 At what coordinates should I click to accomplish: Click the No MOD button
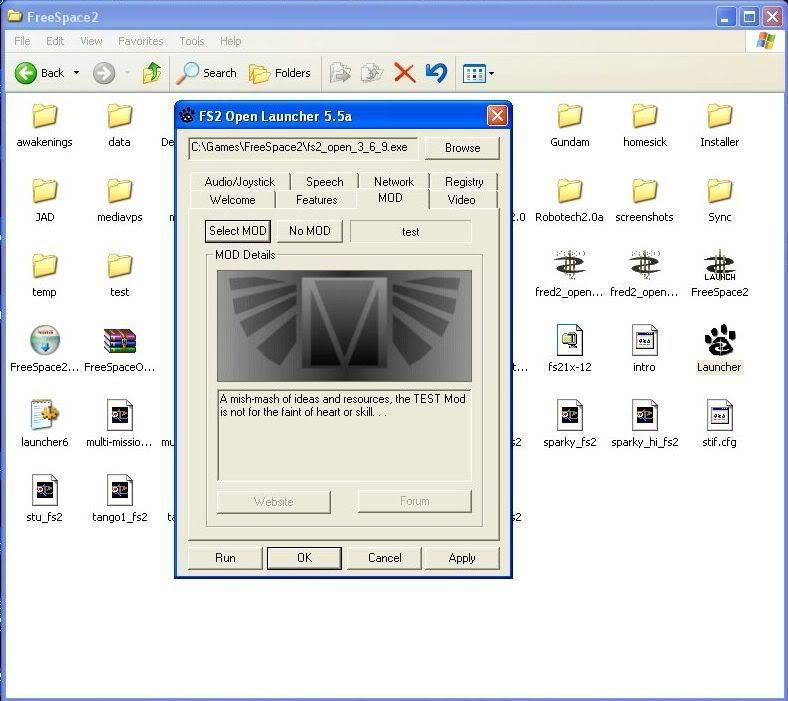coord(310,231)
